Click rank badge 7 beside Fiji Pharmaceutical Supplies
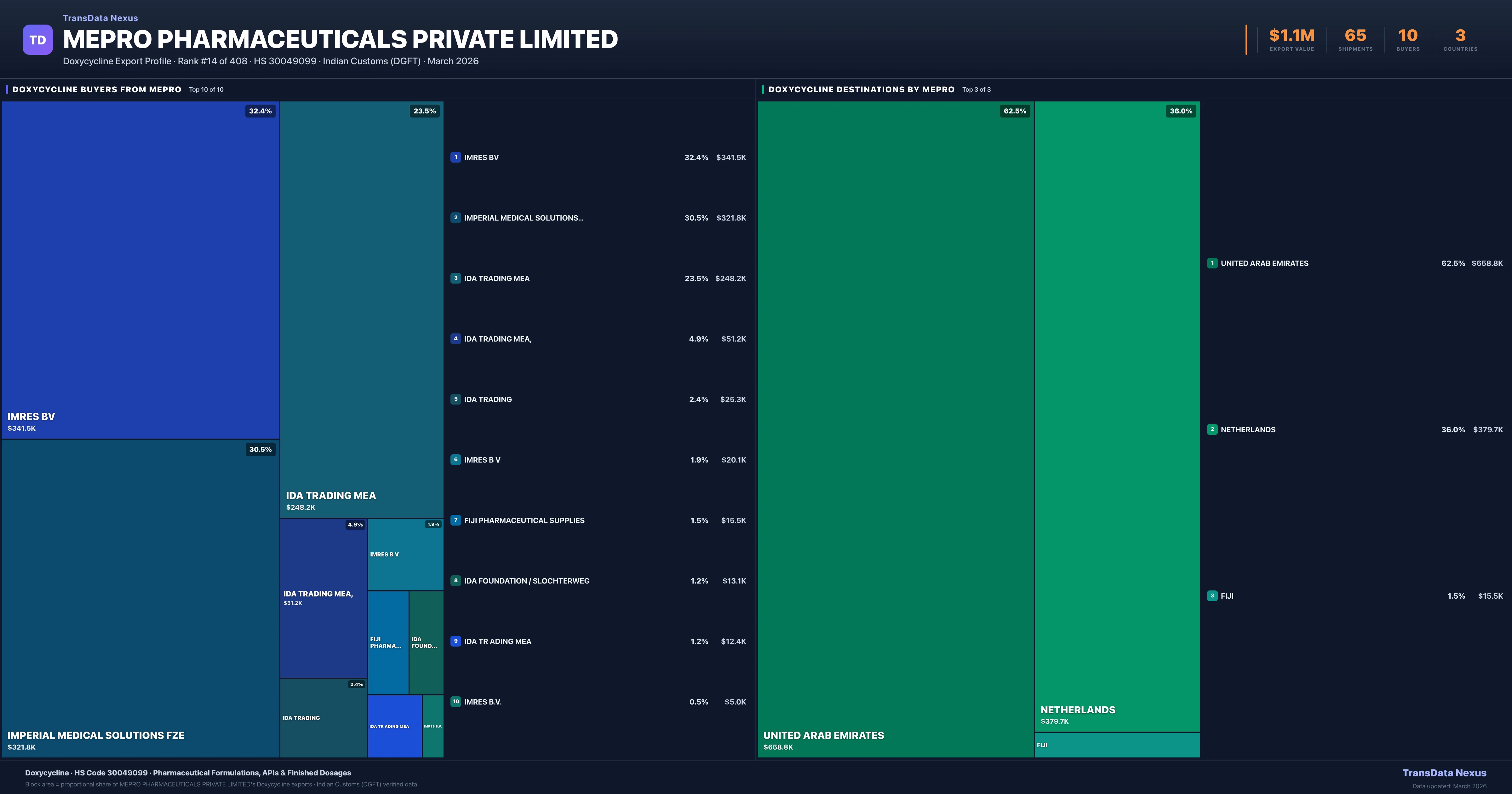 455,520
